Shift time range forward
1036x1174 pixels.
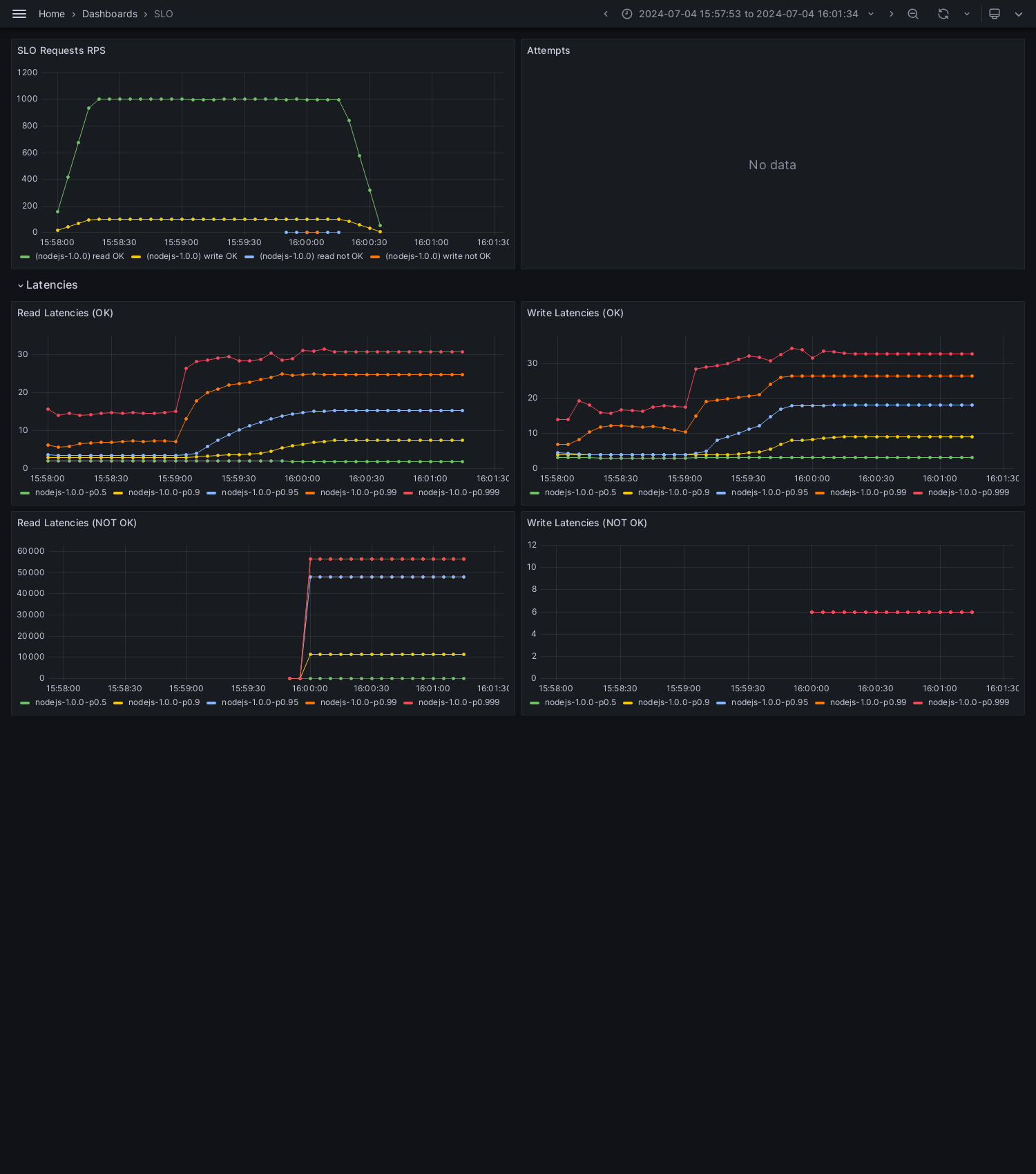[x=891, y=14]
